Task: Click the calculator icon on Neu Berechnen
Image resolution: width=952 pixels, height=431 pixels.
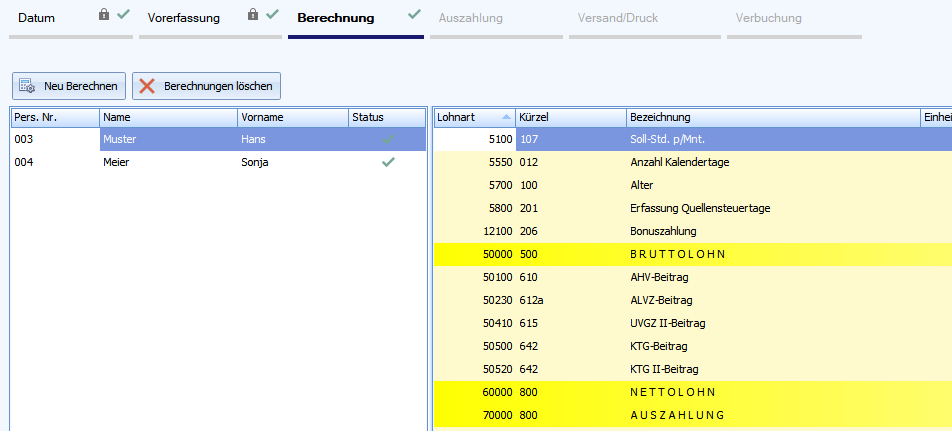Action: click(x=27, y=86)
